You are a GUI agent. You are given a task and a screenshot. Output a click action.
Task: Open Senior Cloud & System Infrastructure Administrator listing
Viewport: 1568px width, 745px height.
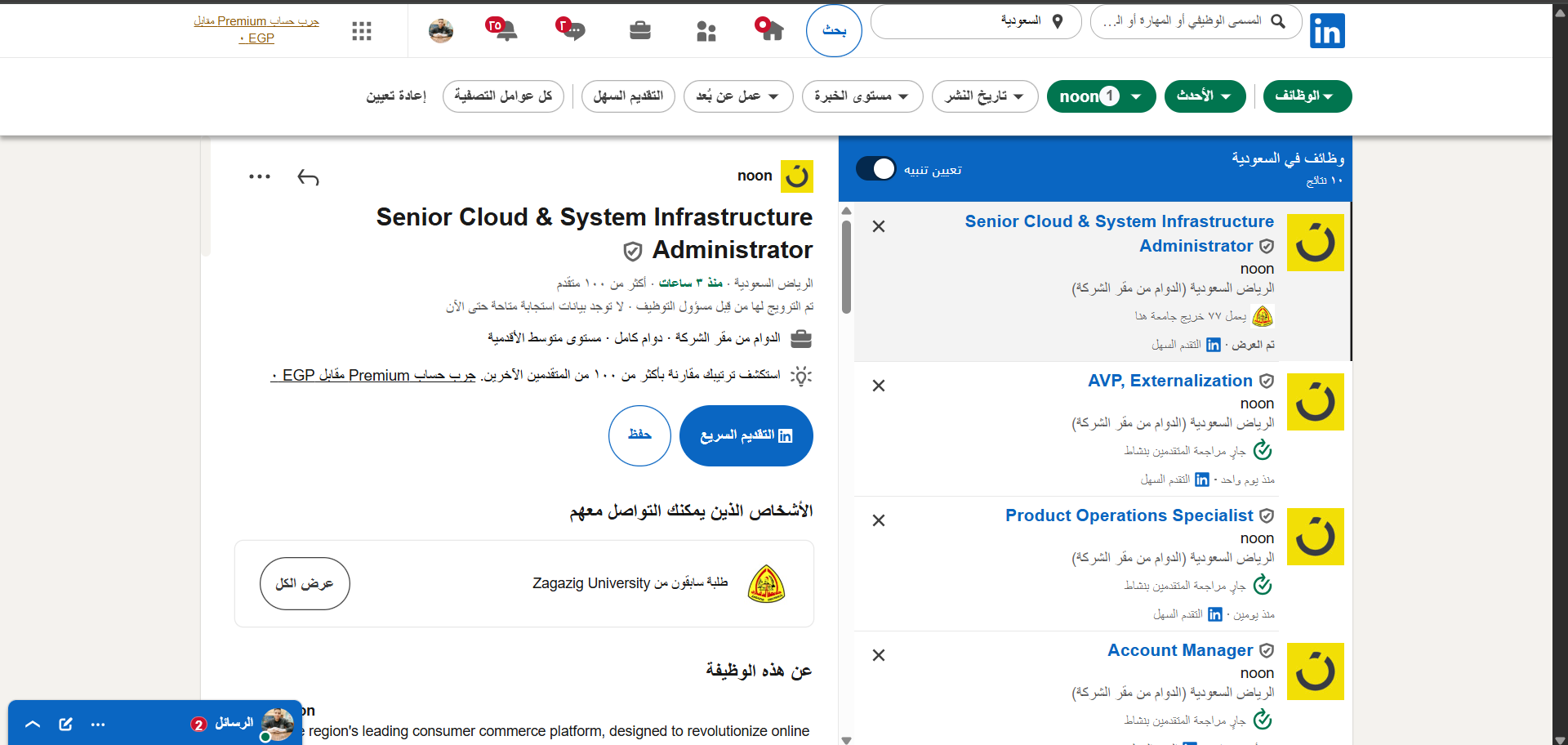point(1119,234)
